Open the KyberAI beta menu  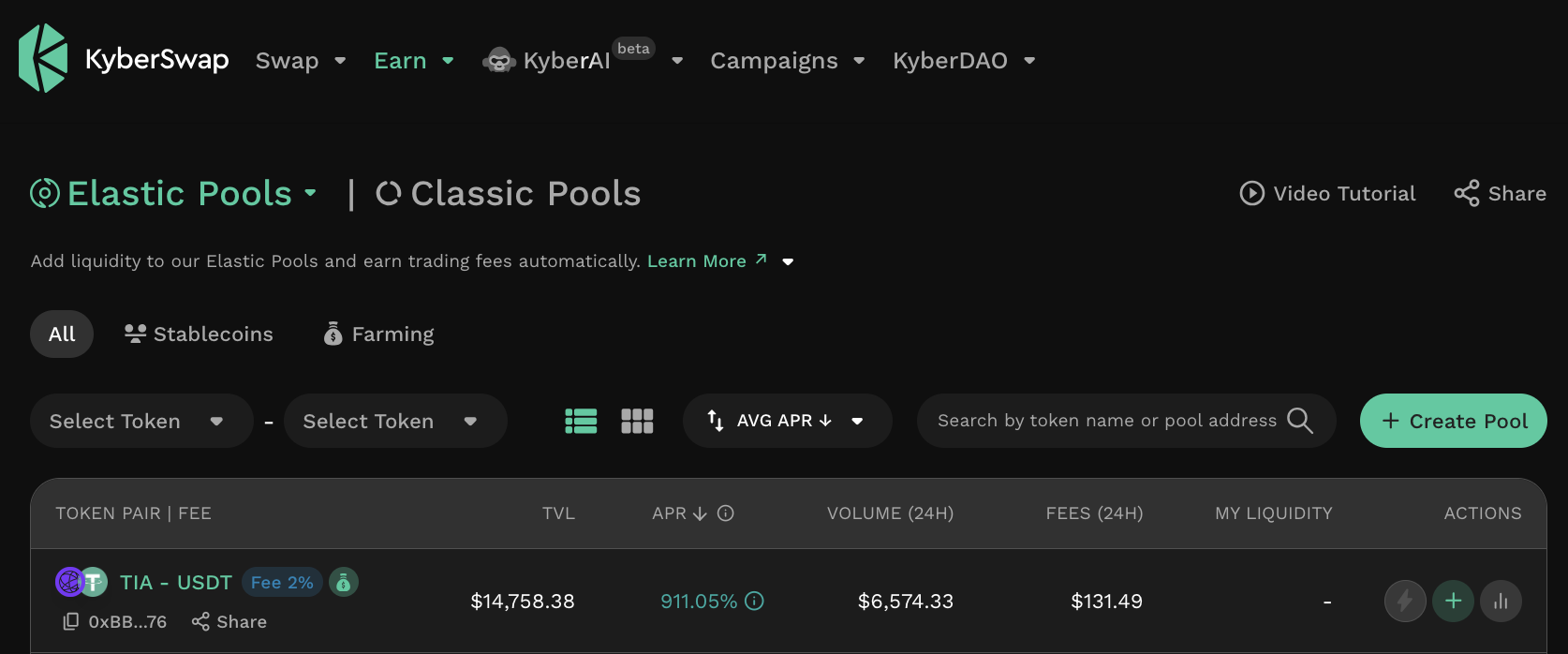(582, 60)
